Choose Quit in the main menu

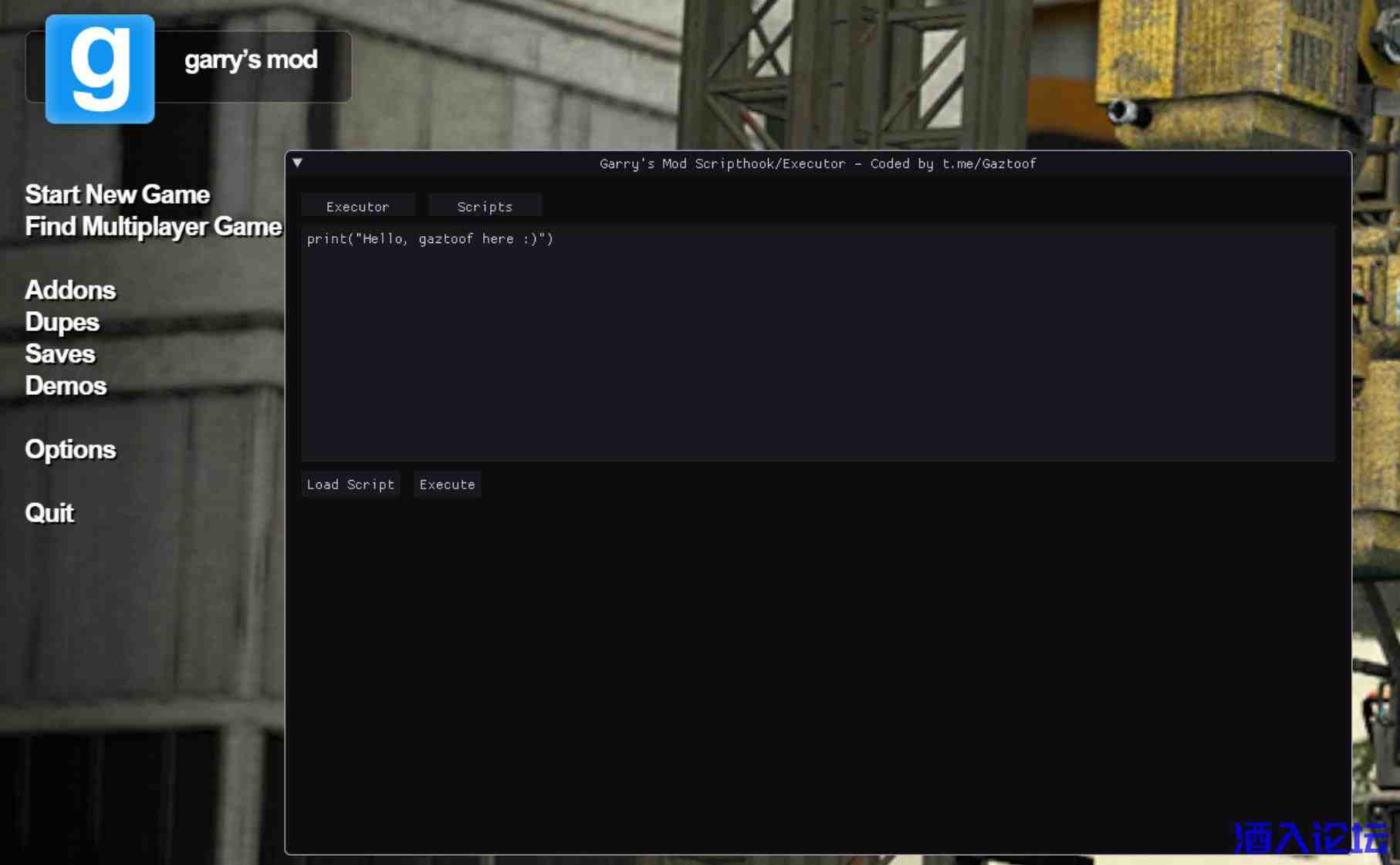pos(49,513)
